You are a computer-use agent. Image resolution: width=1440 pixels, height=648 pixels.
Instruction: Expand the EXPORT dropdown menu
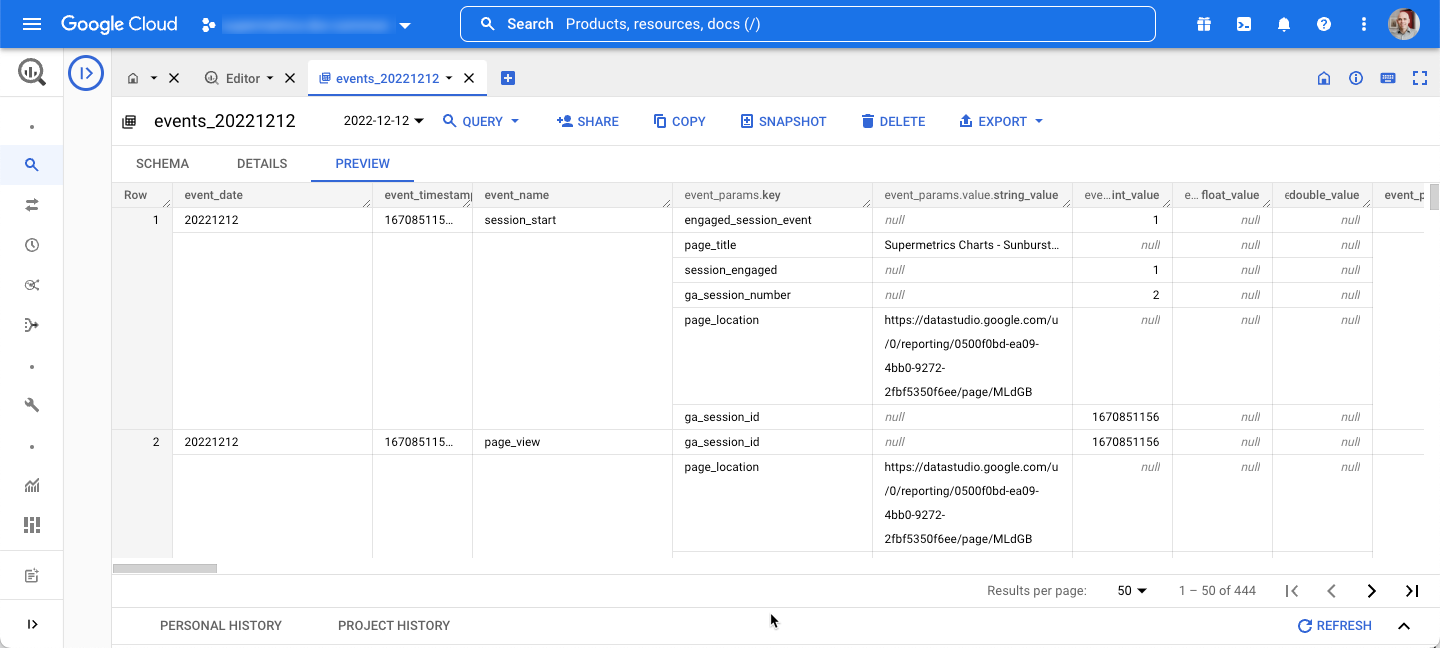pos(1001,121)
